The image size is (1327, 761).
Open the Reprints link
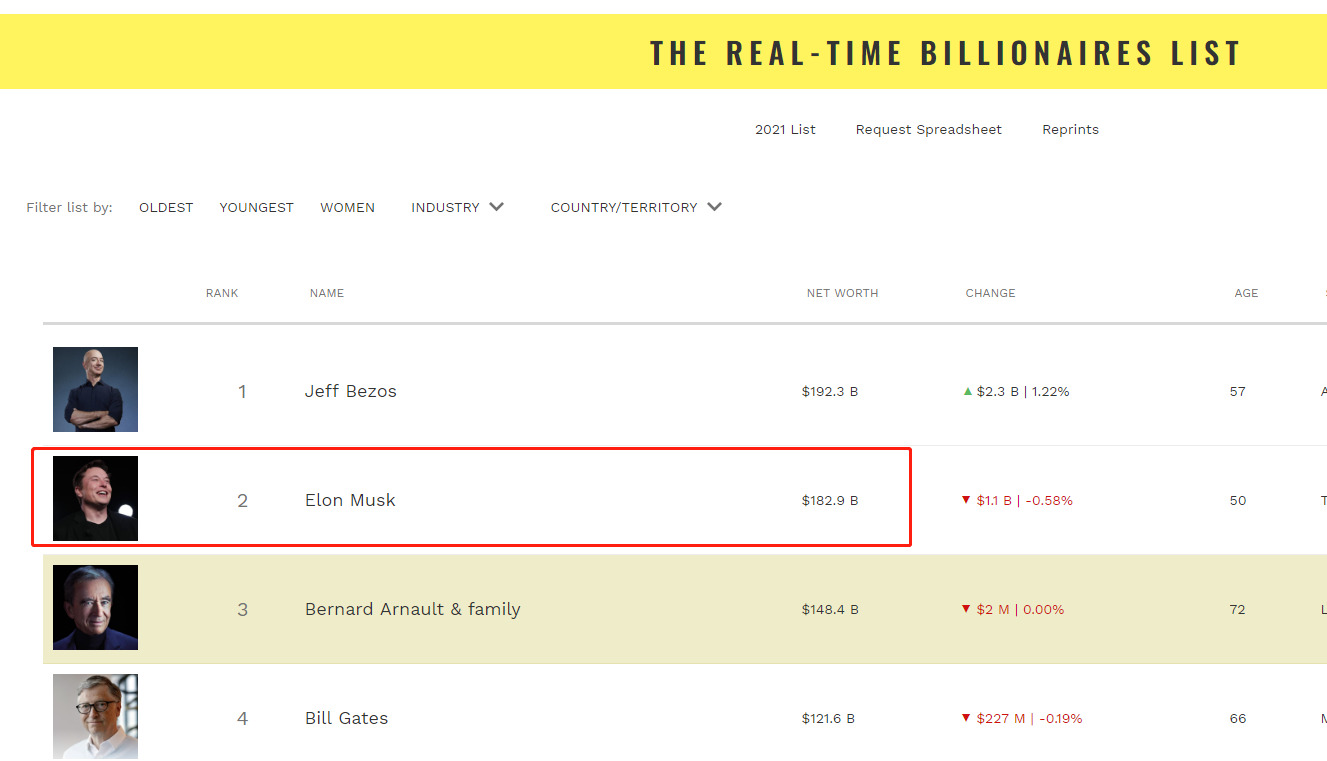tap(1070, 129)
